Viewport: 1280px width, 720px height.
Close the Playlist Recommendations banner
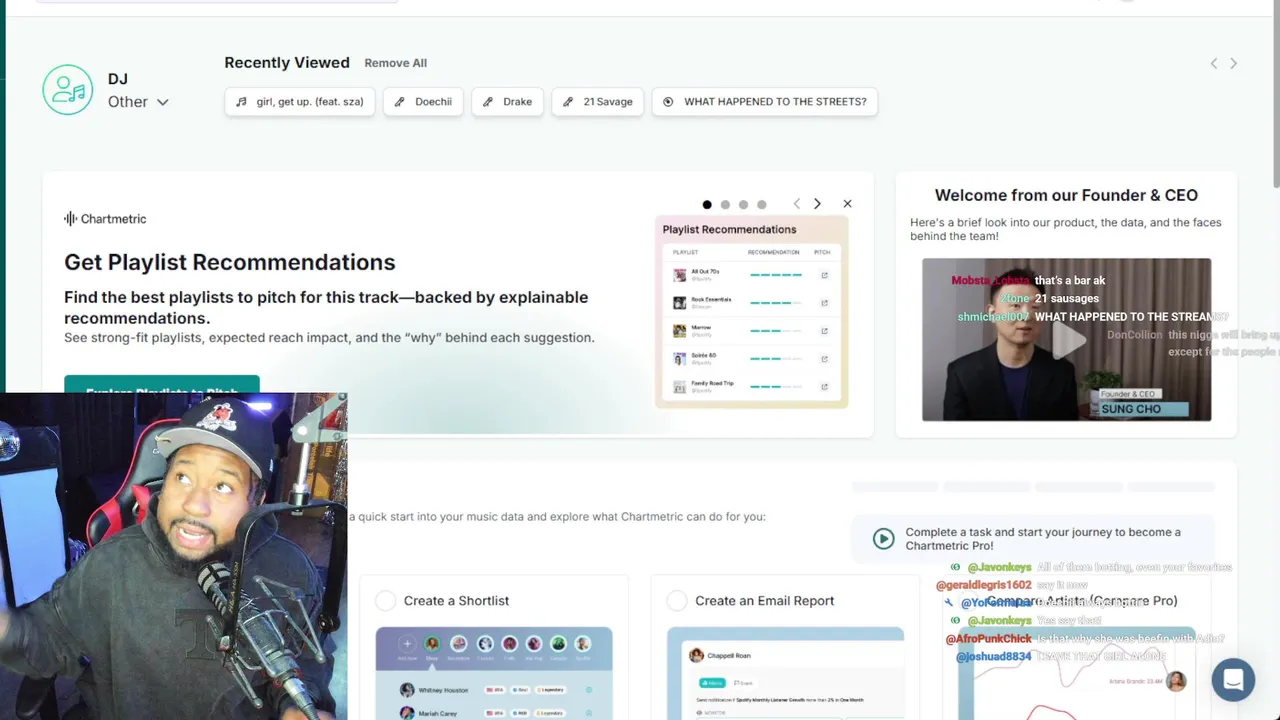point(847,204)
